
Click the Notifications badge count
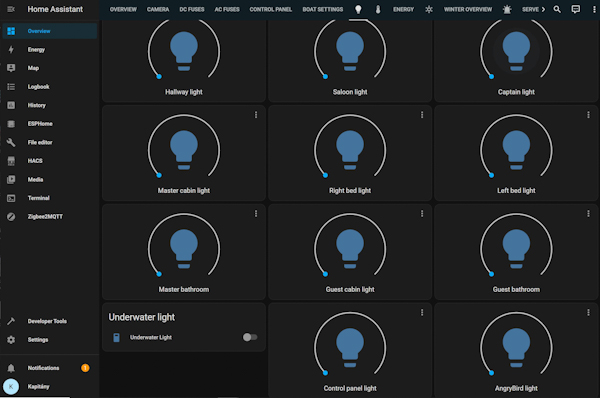pos(85,368)
